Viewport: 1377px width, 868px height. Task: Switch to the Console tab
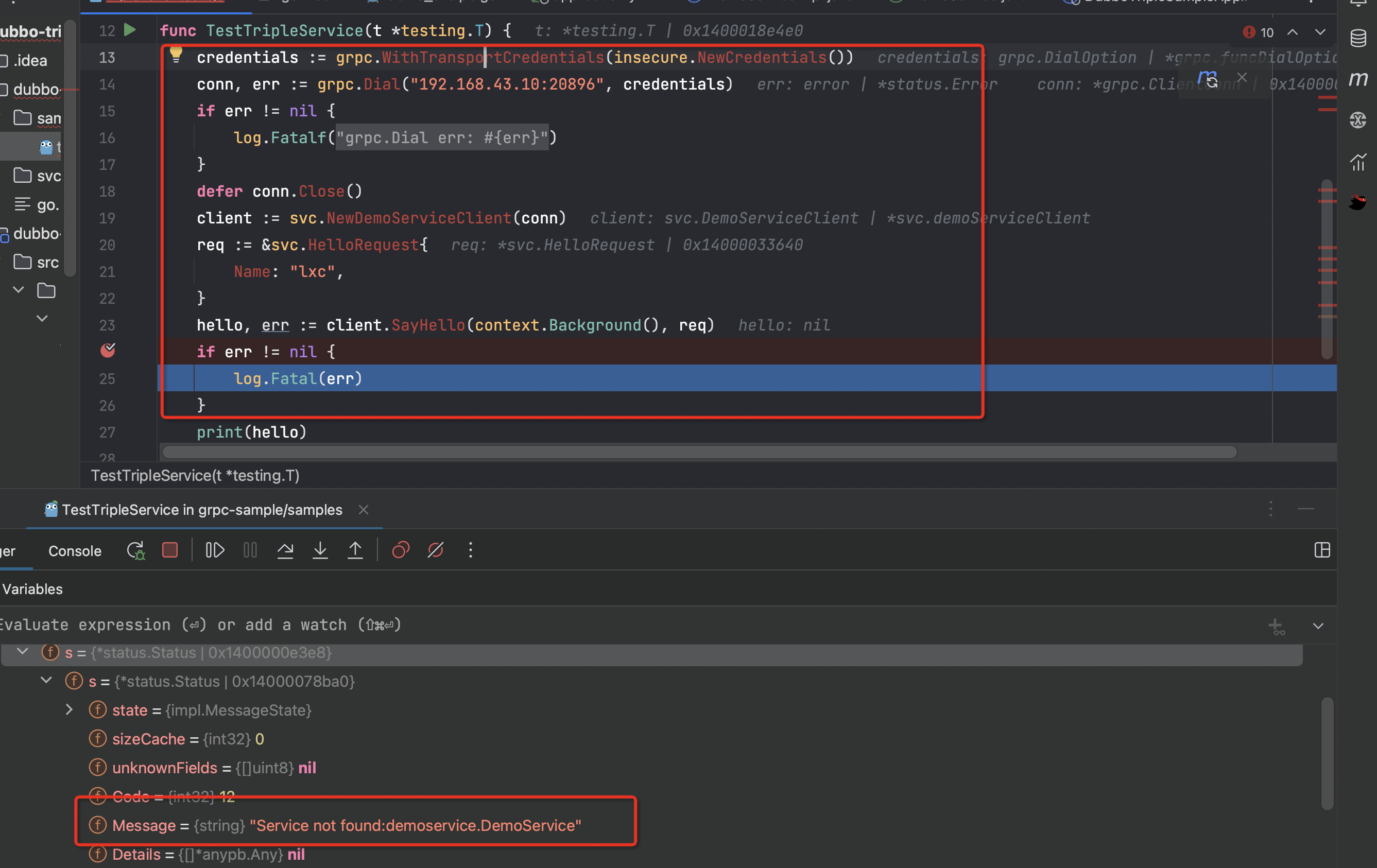point(74,551)
